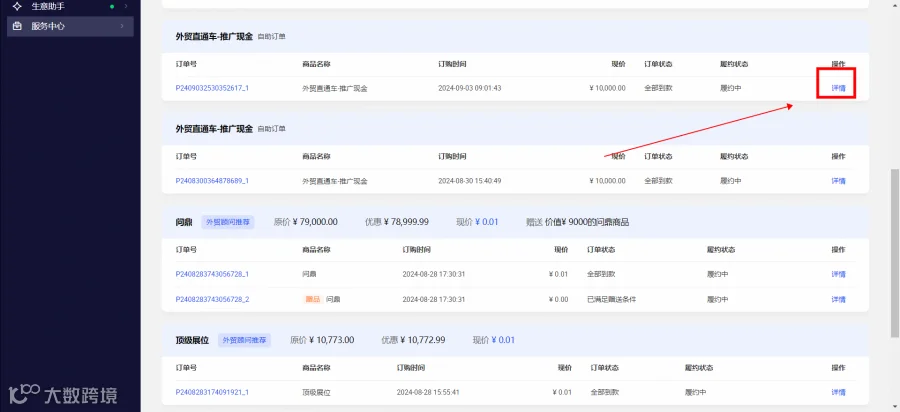Click 详情 in the red highlighted box
This screenshot has height=412, width=900.
[838, 88]
